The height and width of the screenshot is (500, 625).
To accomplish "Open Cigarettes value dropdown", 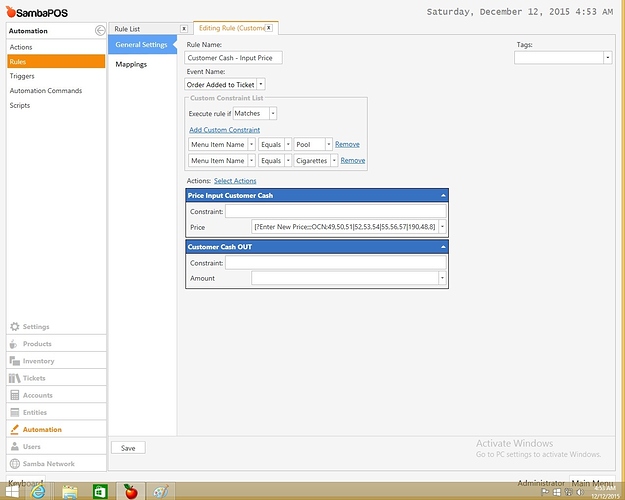I will coord(334,161).
